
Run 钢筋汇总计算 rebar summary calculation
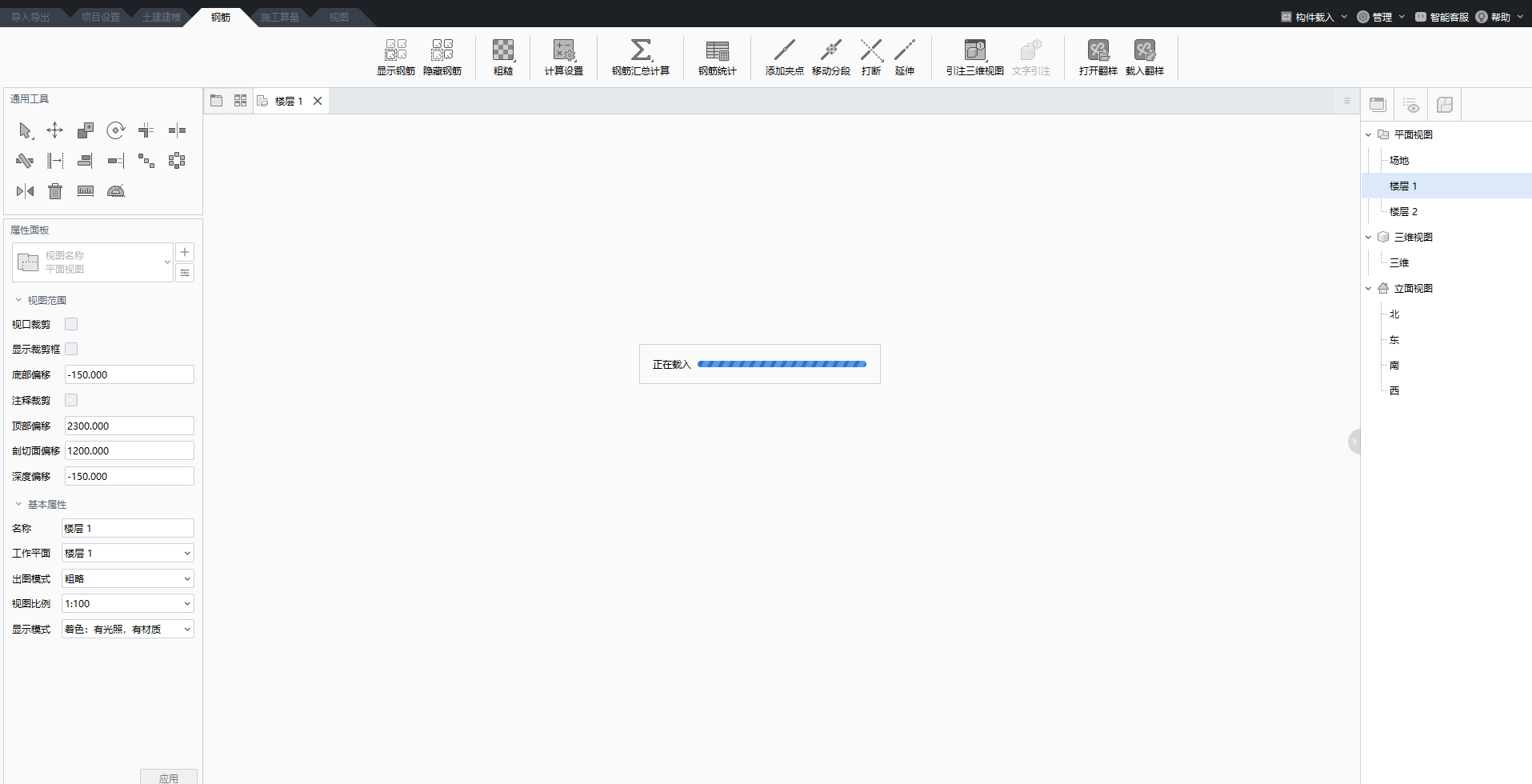641,58
